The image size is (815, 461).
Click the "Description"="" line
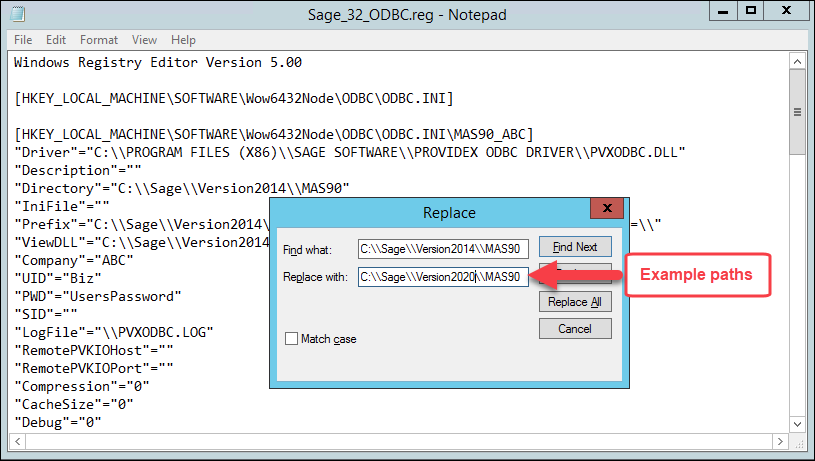(78, 171)
